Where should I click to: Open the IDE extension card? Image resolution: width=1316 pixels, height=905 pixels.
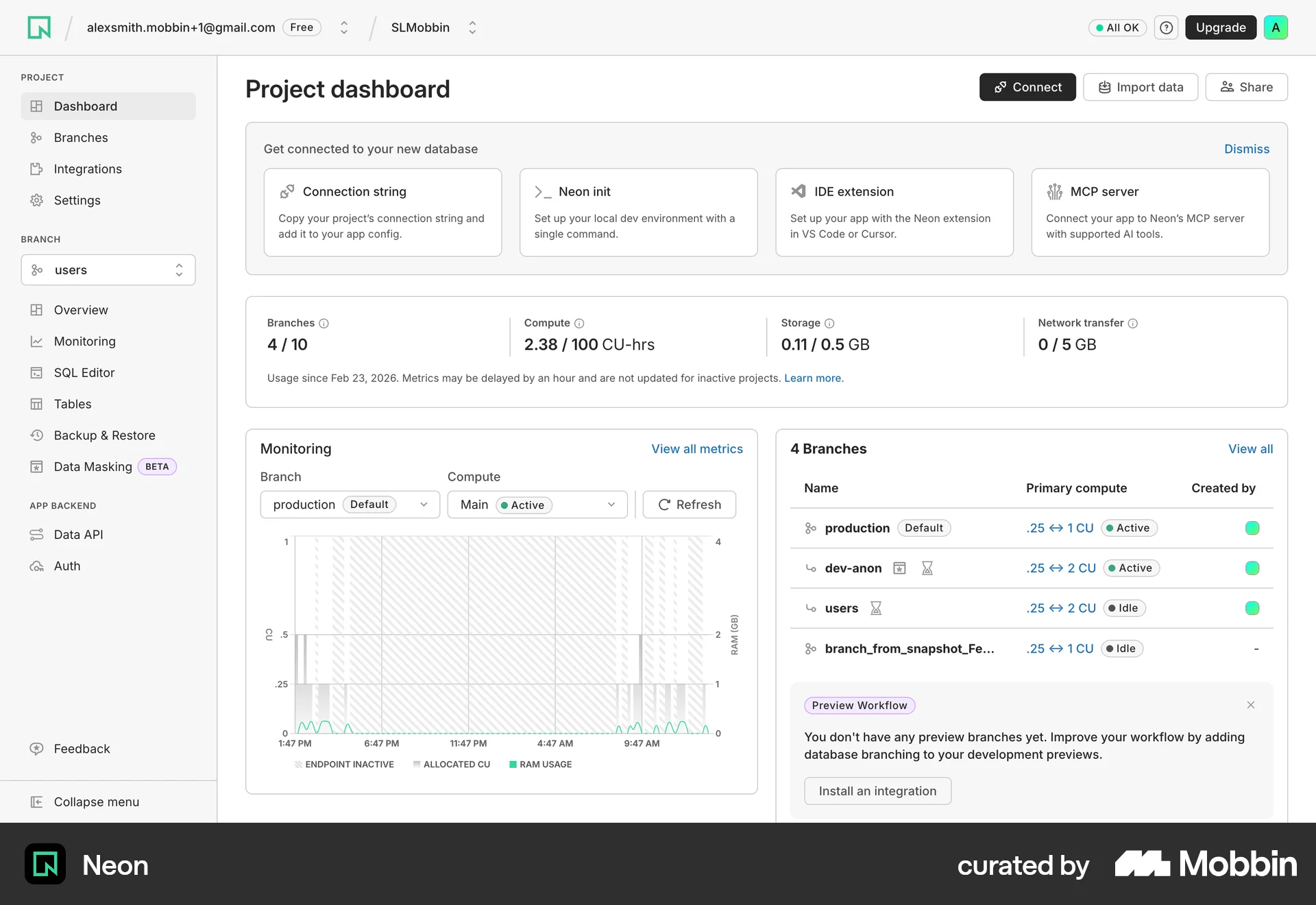click(x=894, y=213)
